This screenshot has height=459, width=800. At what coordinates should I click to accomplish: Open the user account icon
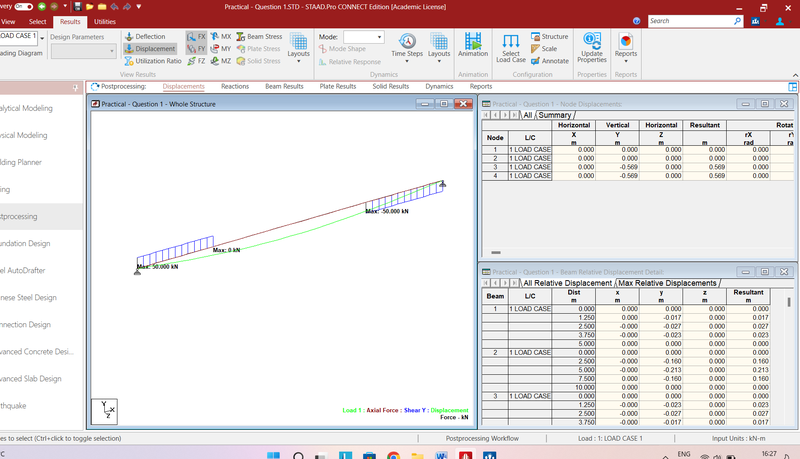pos(780,21)
